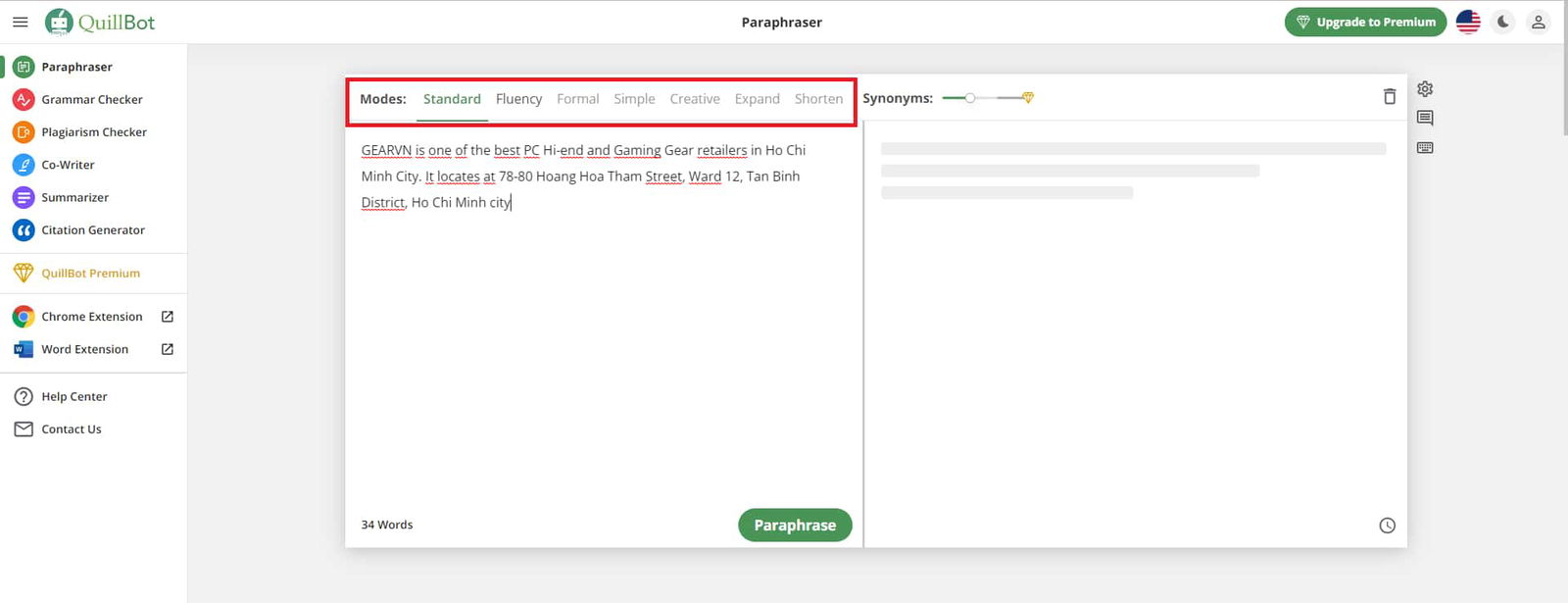Go to Plagiarism Checker page

click(94, 132)
